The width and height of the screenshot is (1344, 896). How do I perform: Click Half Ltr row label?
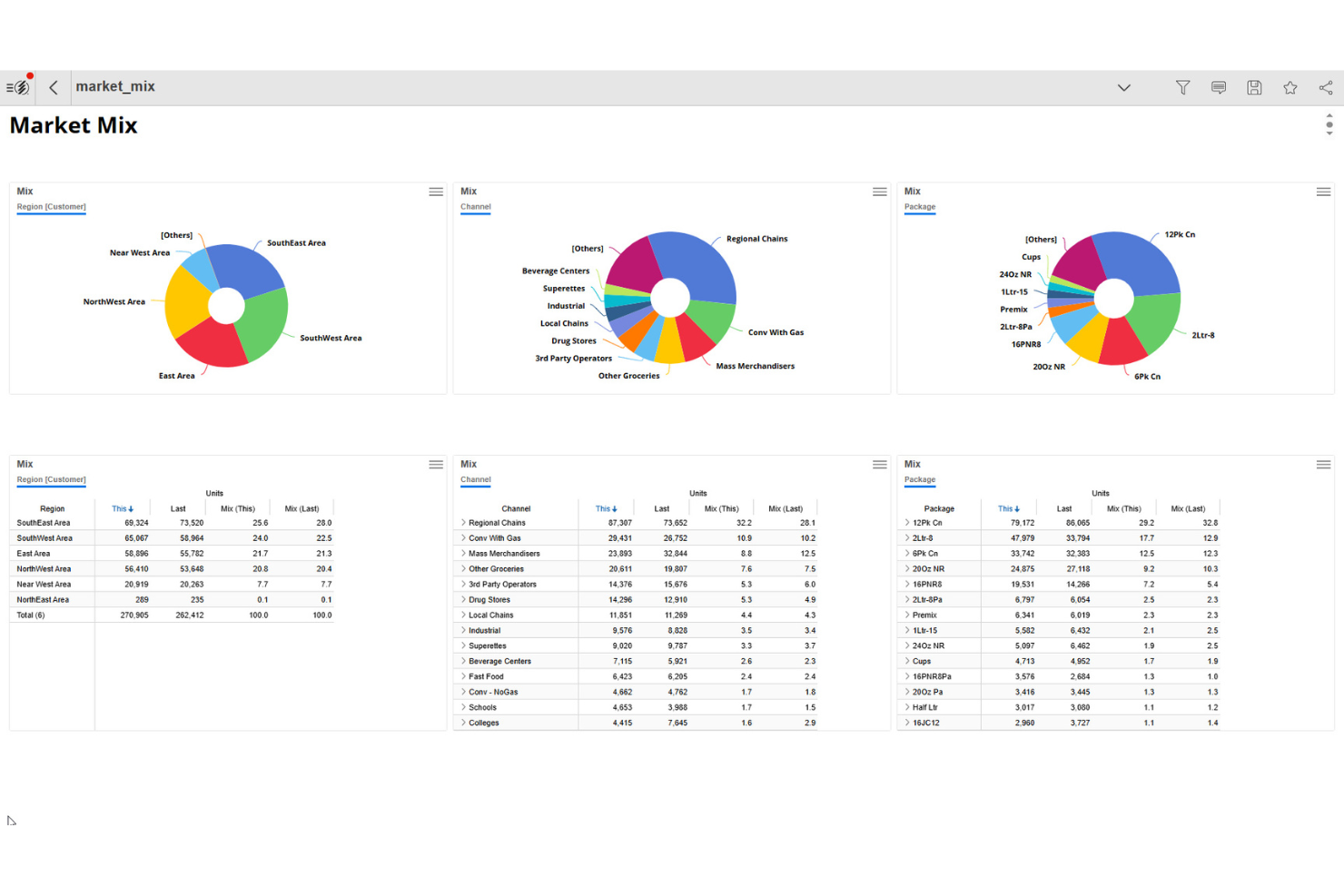tap(925, 708)
